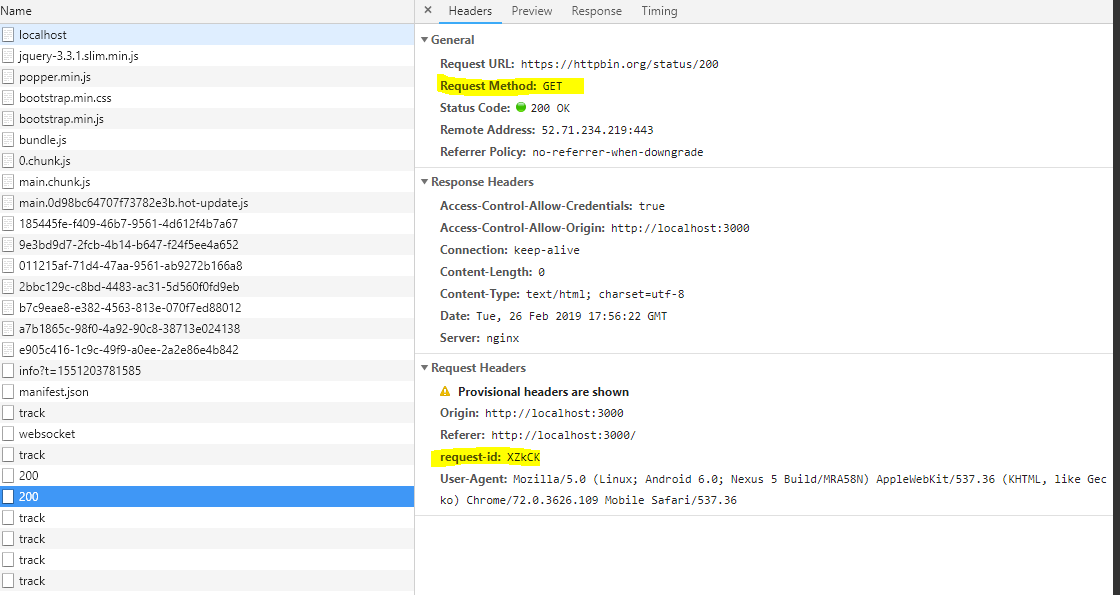Select the Response tab

596,11
